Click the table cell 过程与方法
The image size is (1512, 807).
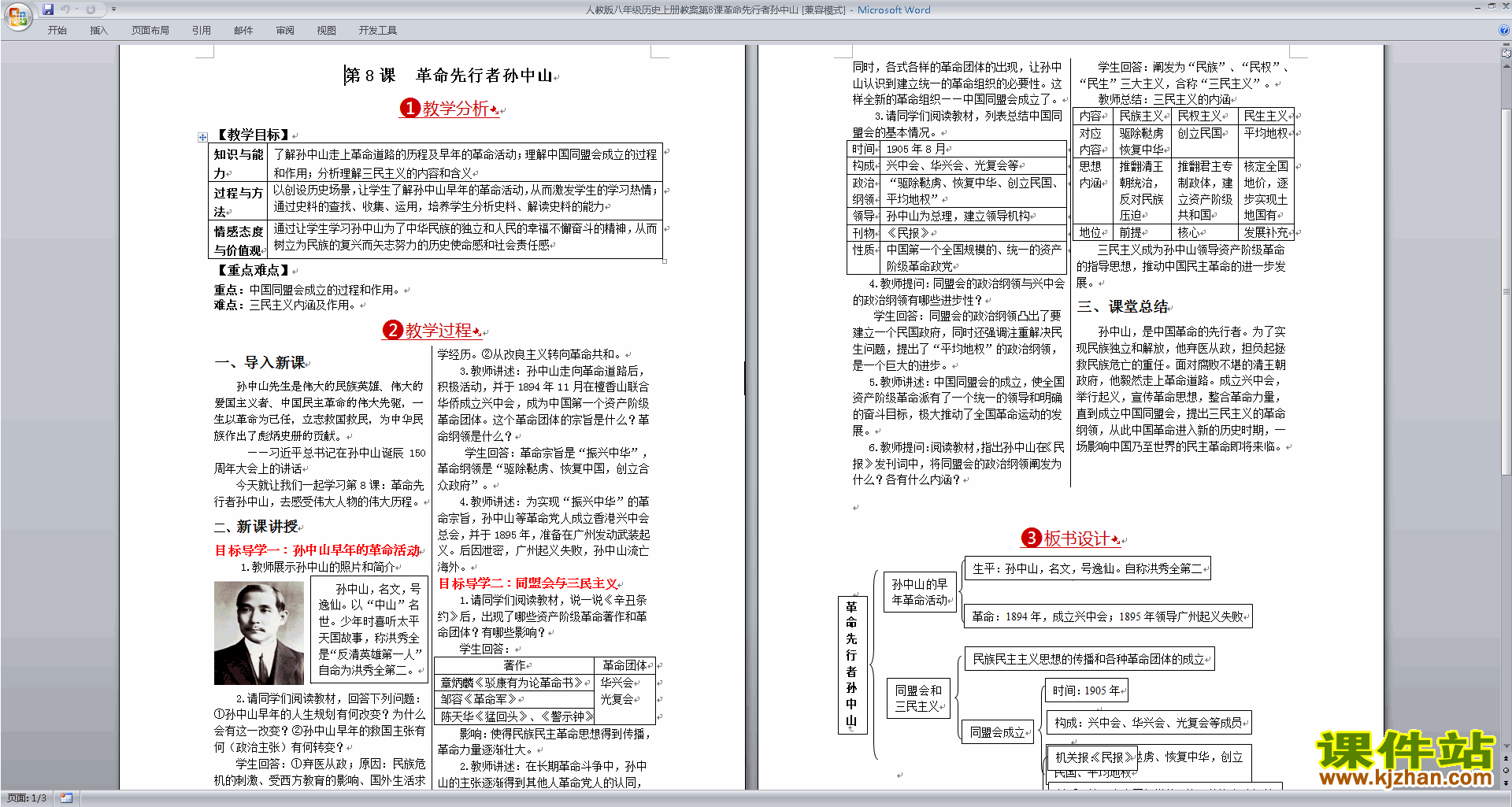[x=238, y=202]
